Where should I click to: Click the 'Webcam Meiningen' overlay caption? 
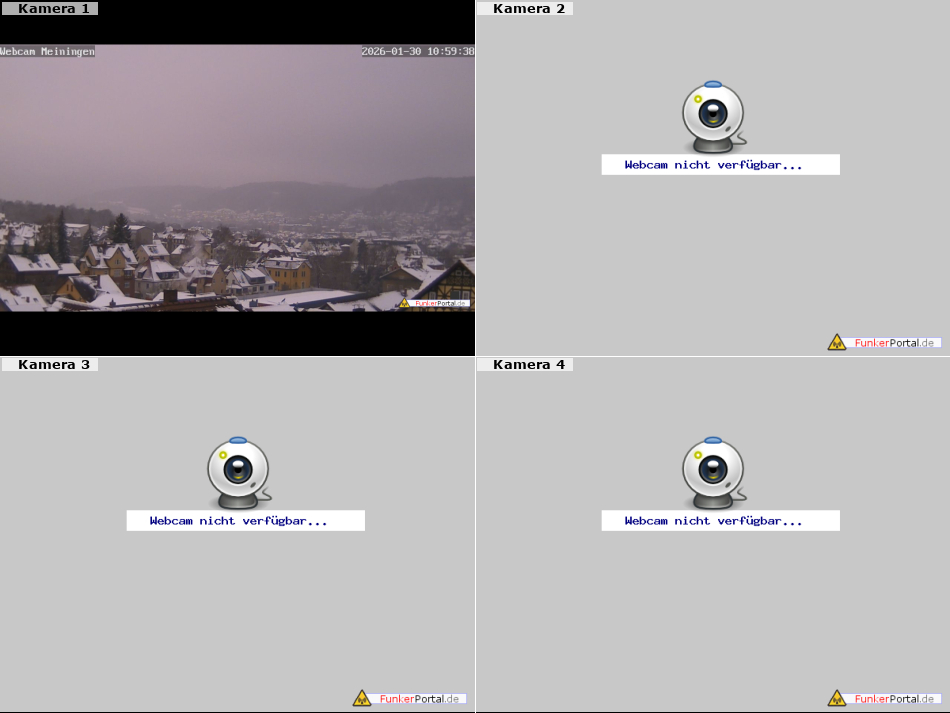[48, 51]
